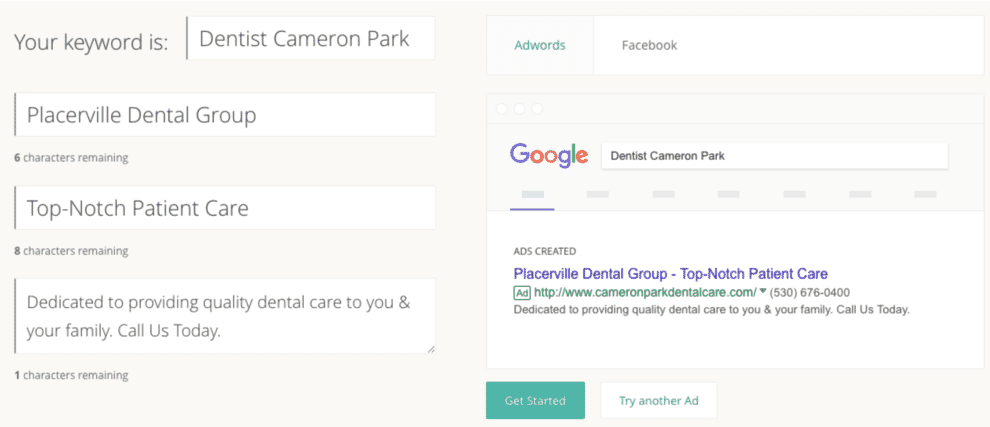The height and width of the screenshot is (427, 990).
Task: Click the third mock browser window dot
Action: tap(537, 109)
